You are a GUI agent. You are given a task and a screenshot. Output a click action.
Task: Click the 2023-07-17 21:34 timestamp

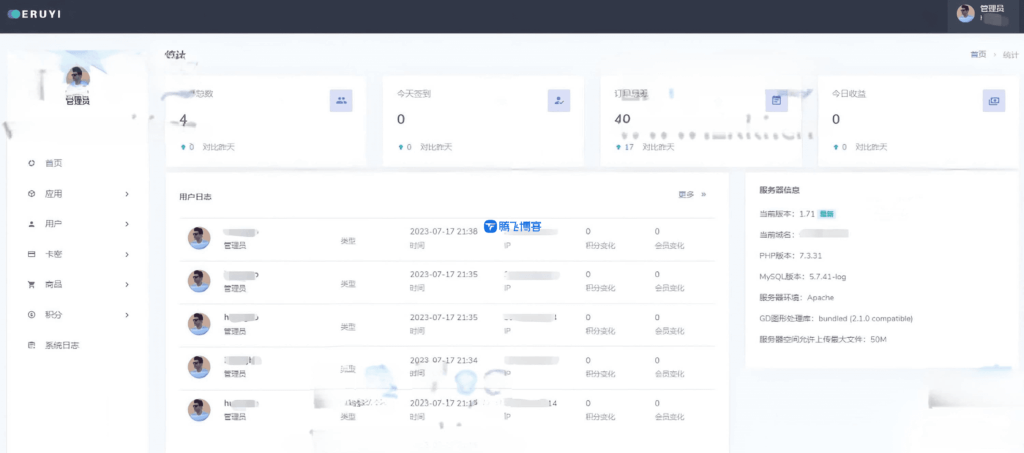click(443, 360)
